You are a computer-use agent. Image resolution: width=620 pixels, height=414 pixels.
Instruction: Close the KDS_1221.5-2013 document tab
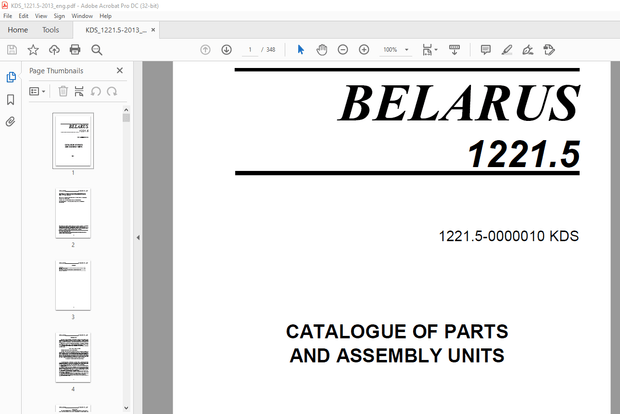coord(153,30)
